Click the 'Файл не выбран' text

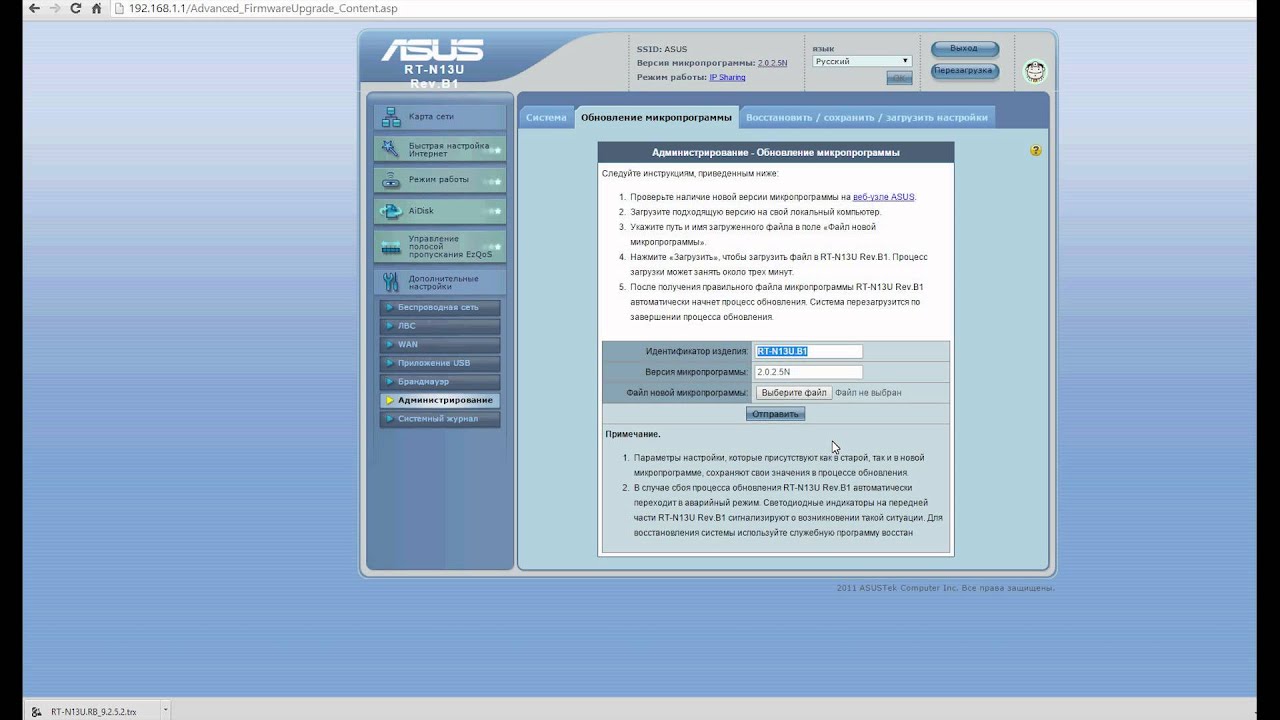(x=868, y=393)
